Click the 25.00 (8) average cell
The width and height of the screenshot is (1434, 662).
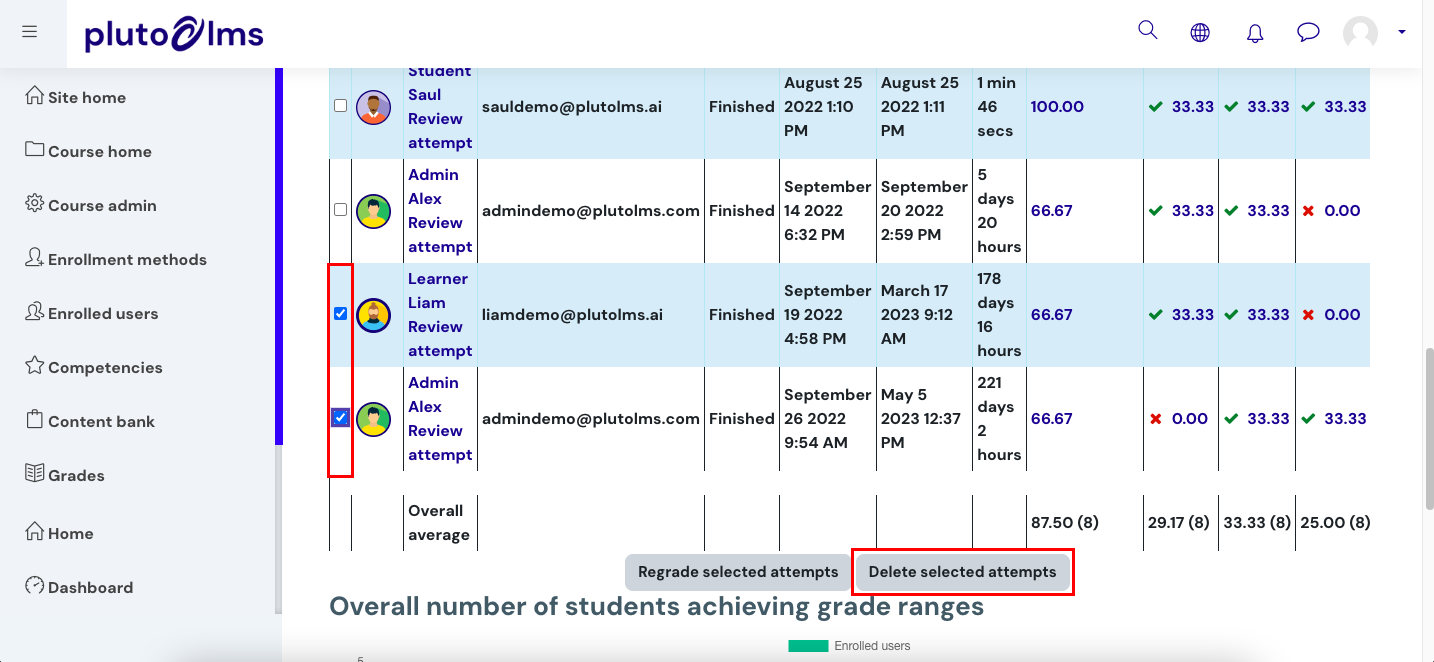[1335, 523]
